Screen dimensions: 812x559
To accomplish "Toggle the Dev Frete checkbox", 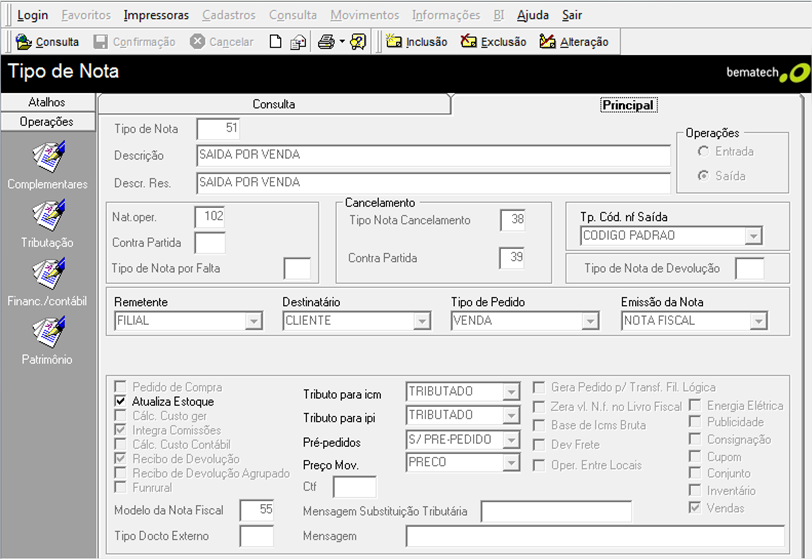I will click(539, 445).
